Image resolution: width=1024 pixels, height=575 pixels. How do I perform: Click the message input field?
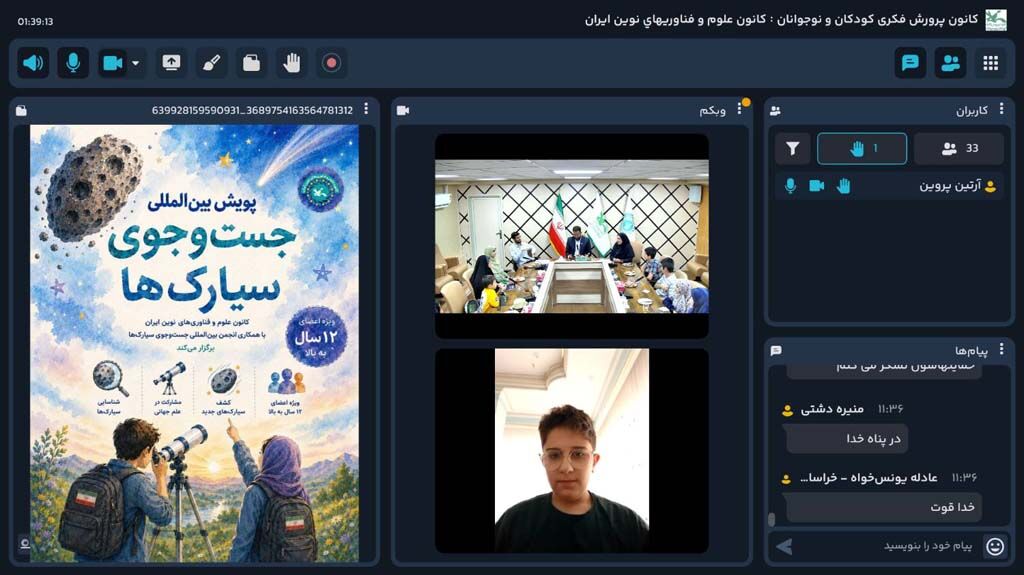pos(888,546)
